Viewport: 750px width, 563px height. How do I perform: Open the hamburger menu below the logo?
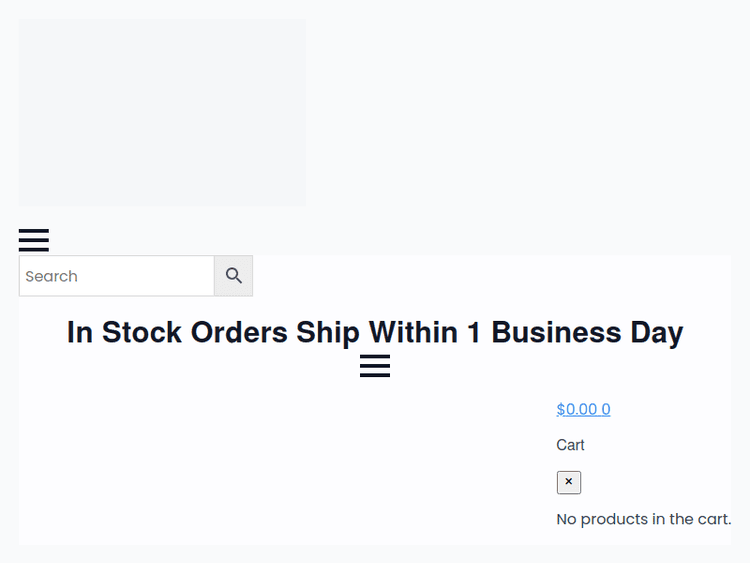tap(34, 240)
